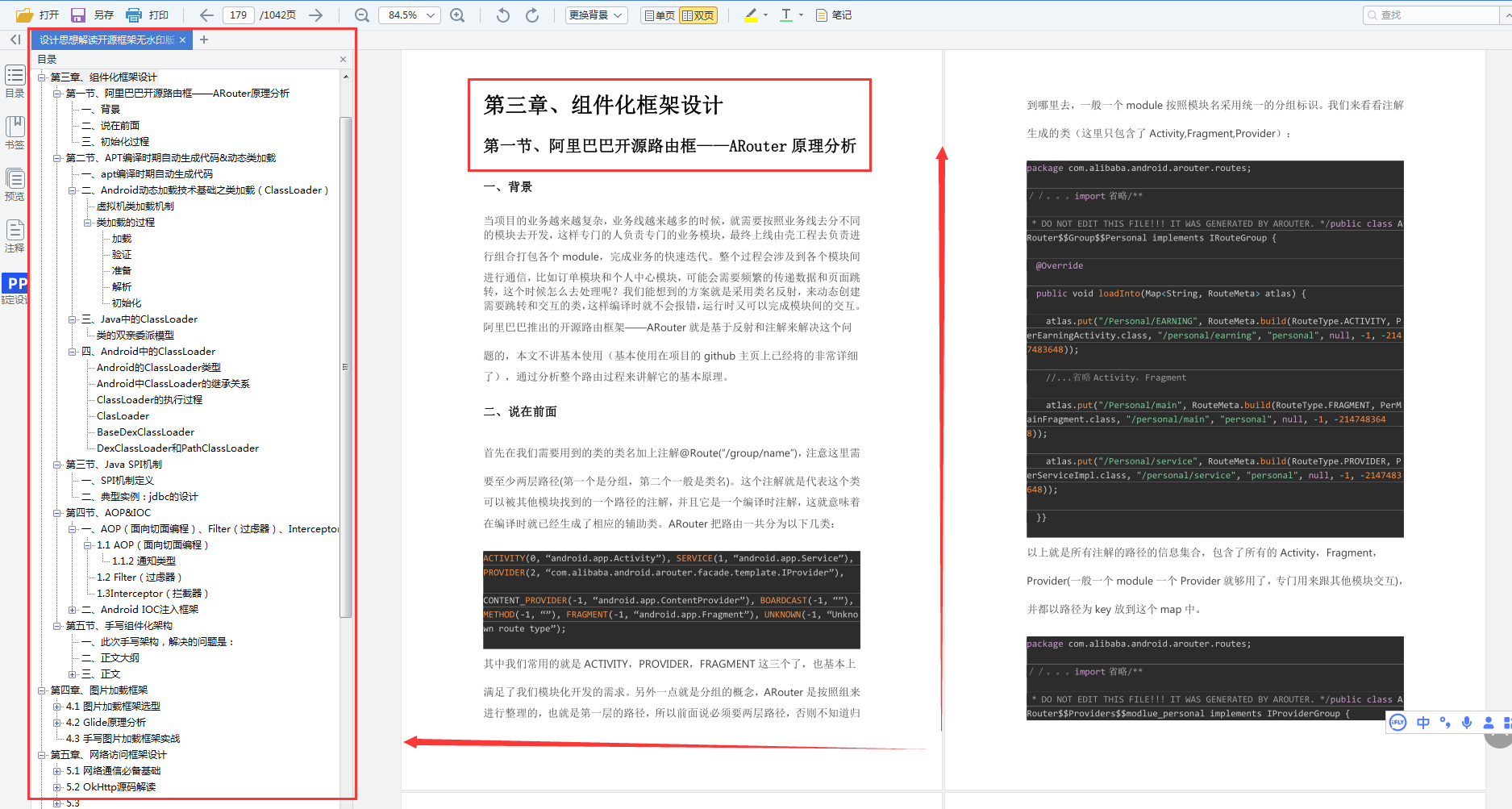Select the yellow highlighter tool
The height and width of the screenshot is (809, 1512).
click(x=752, y=15)
